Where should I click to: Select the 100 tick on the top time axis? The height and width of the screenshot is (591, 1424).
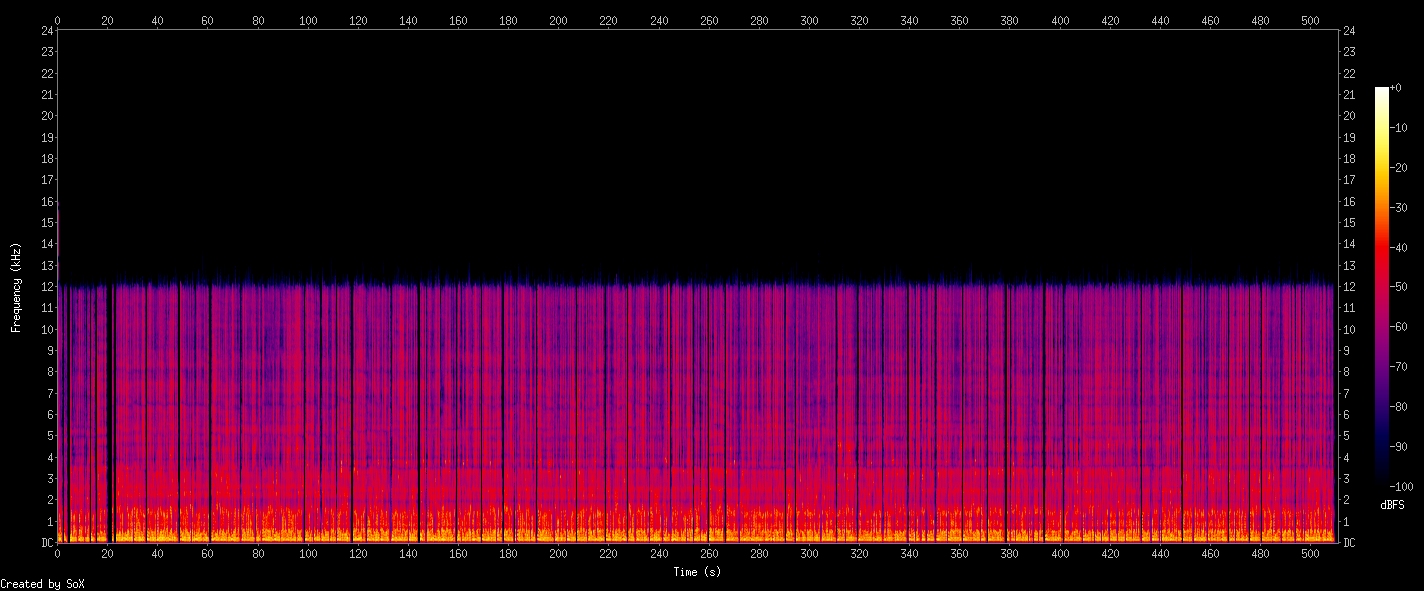click(308, 19)
